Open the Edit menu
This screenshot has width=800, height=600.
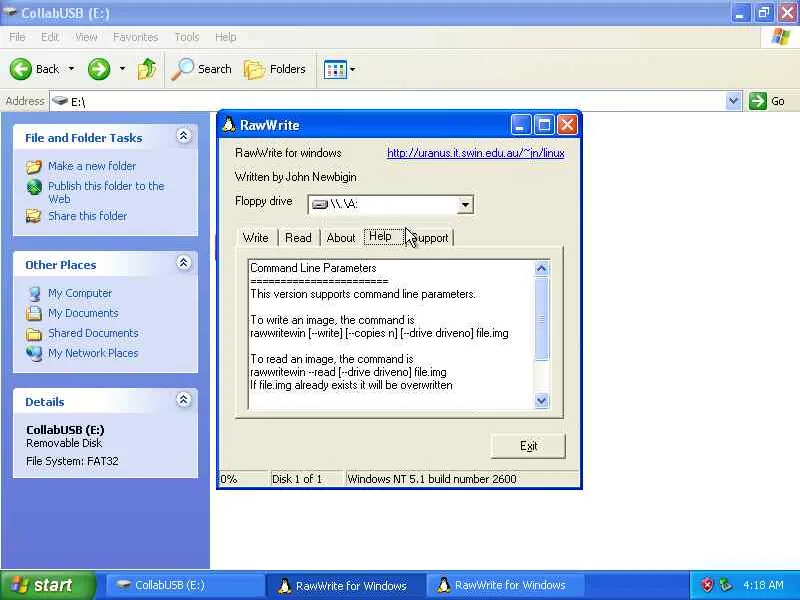click(49, 37)
